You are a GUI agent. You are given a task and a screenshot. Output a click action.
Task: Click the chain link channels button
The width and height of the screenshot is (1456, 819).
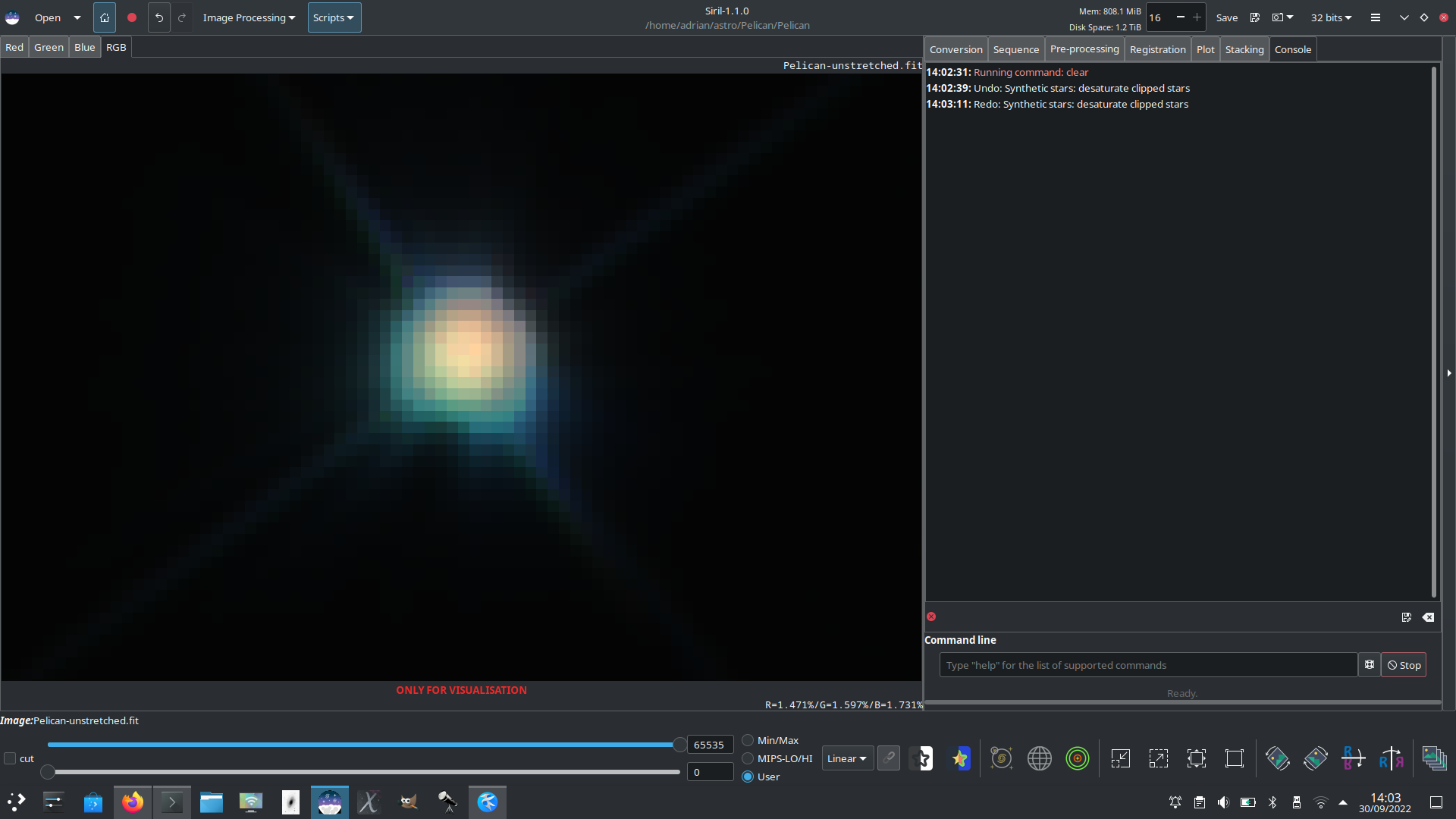[889, 758]
